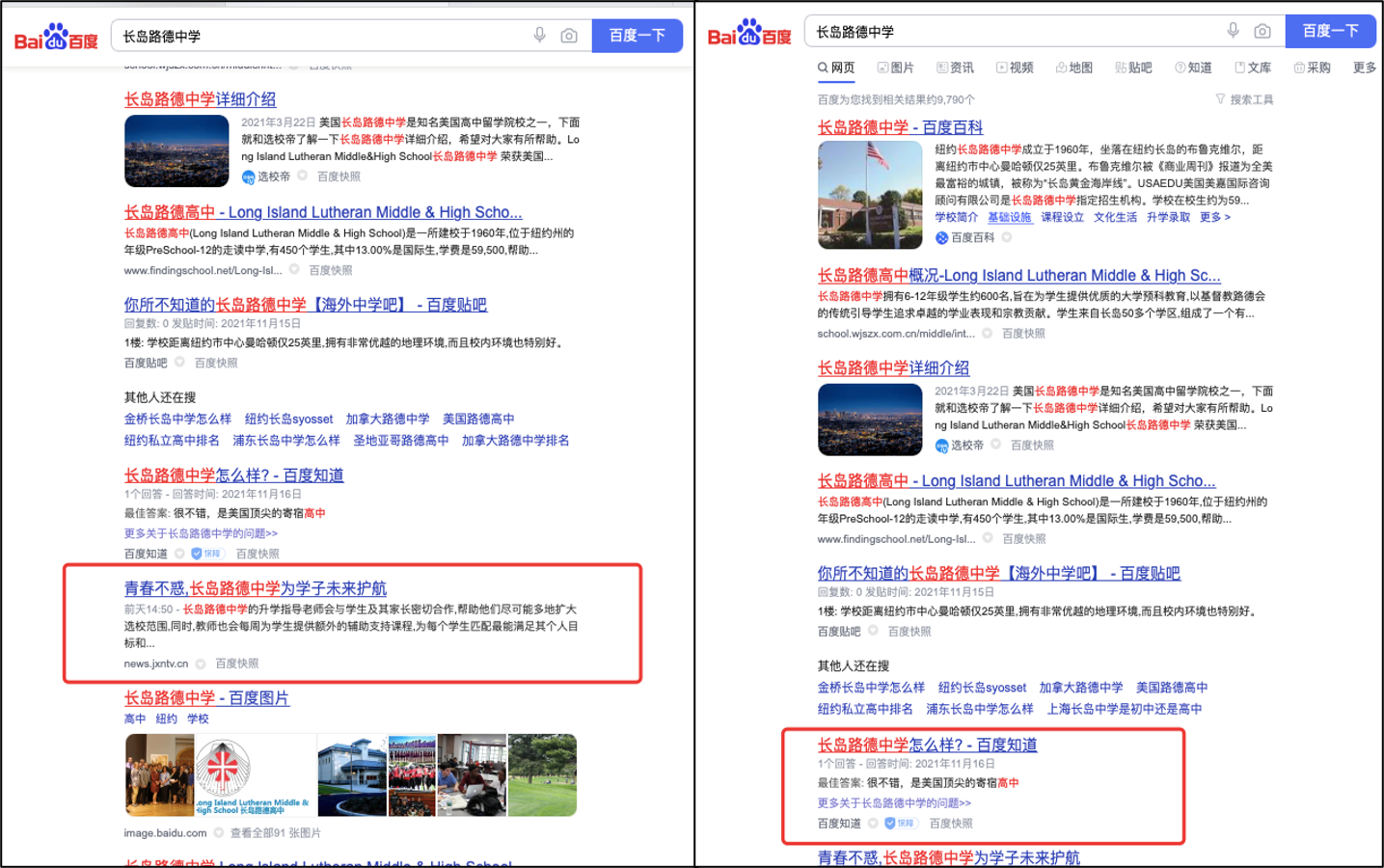Select the 网页 tab
Screen dimensions: 1384x868
tap(836, 68)
